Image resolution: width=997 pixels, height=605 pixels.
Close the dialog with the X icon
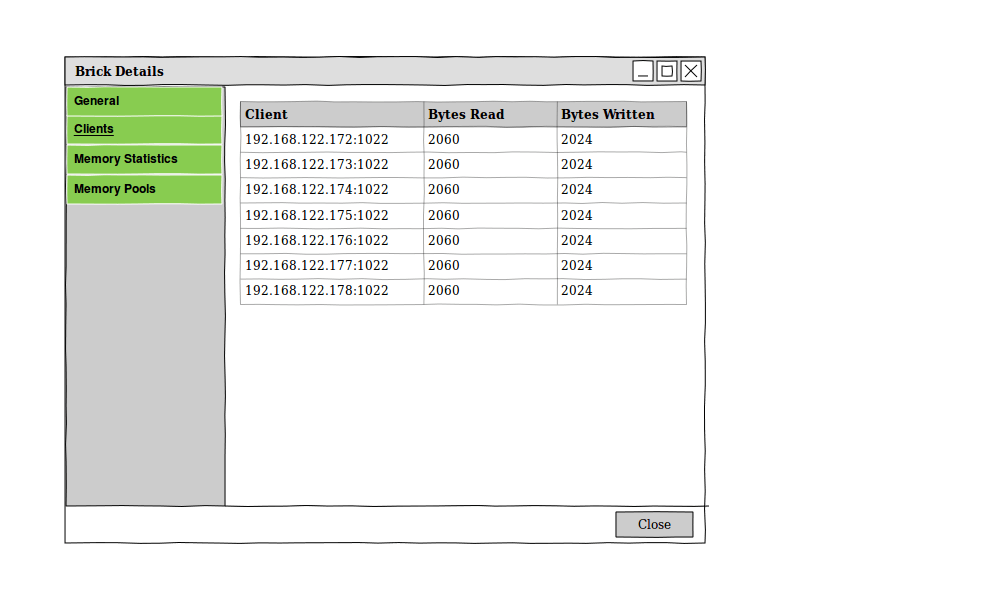coord(691,71)
